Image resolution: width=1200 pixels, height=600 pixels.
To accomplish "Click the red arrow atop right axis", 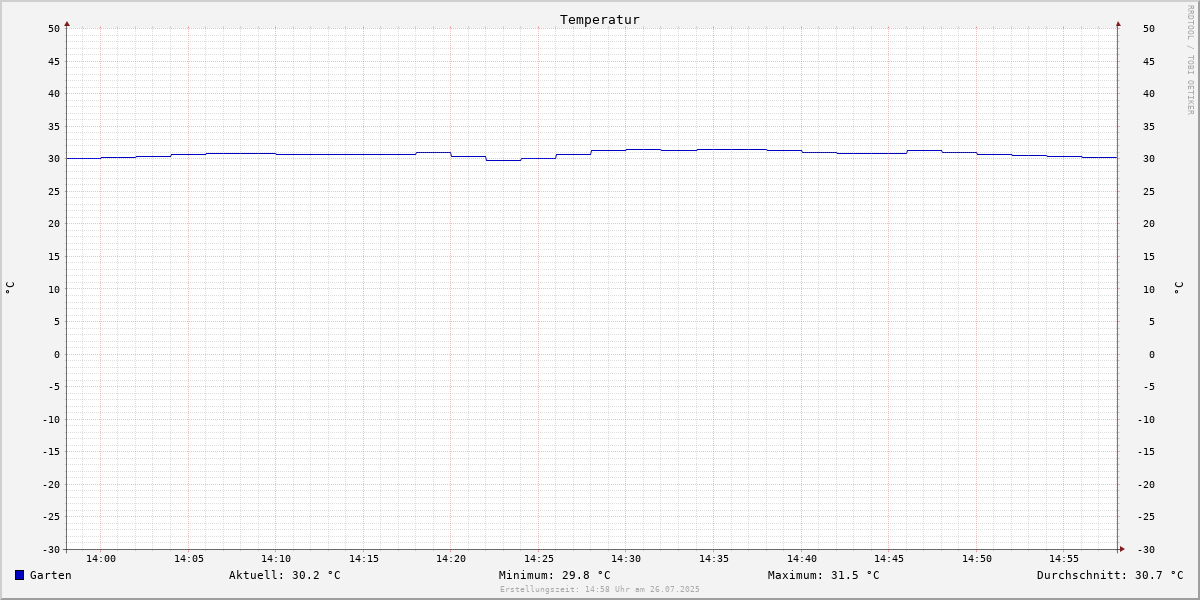I will point(1118,23).
